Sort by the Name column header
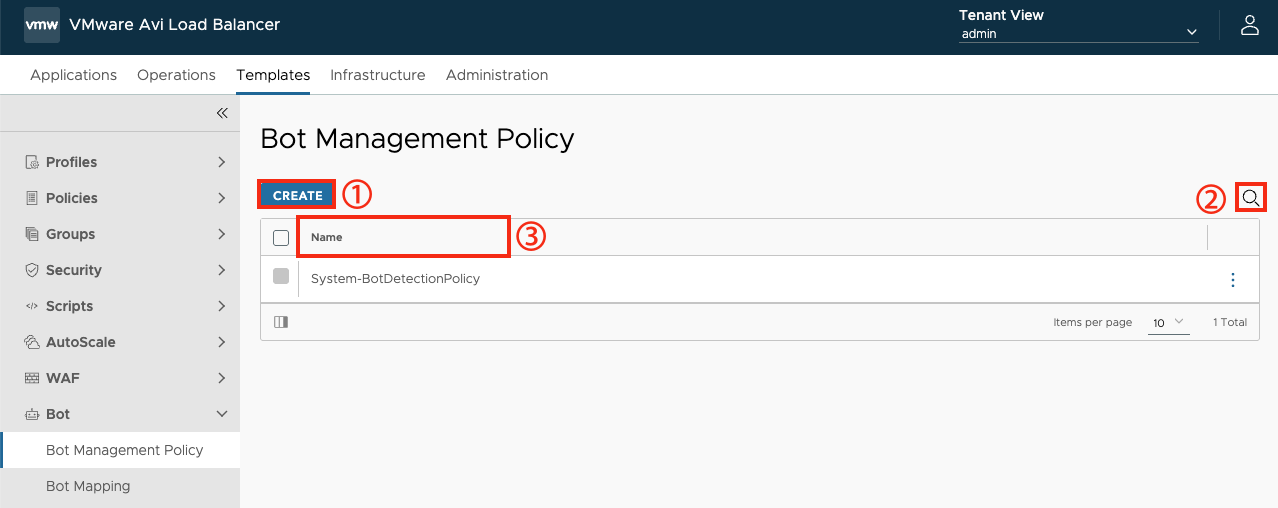 click(x=327, y=238)
